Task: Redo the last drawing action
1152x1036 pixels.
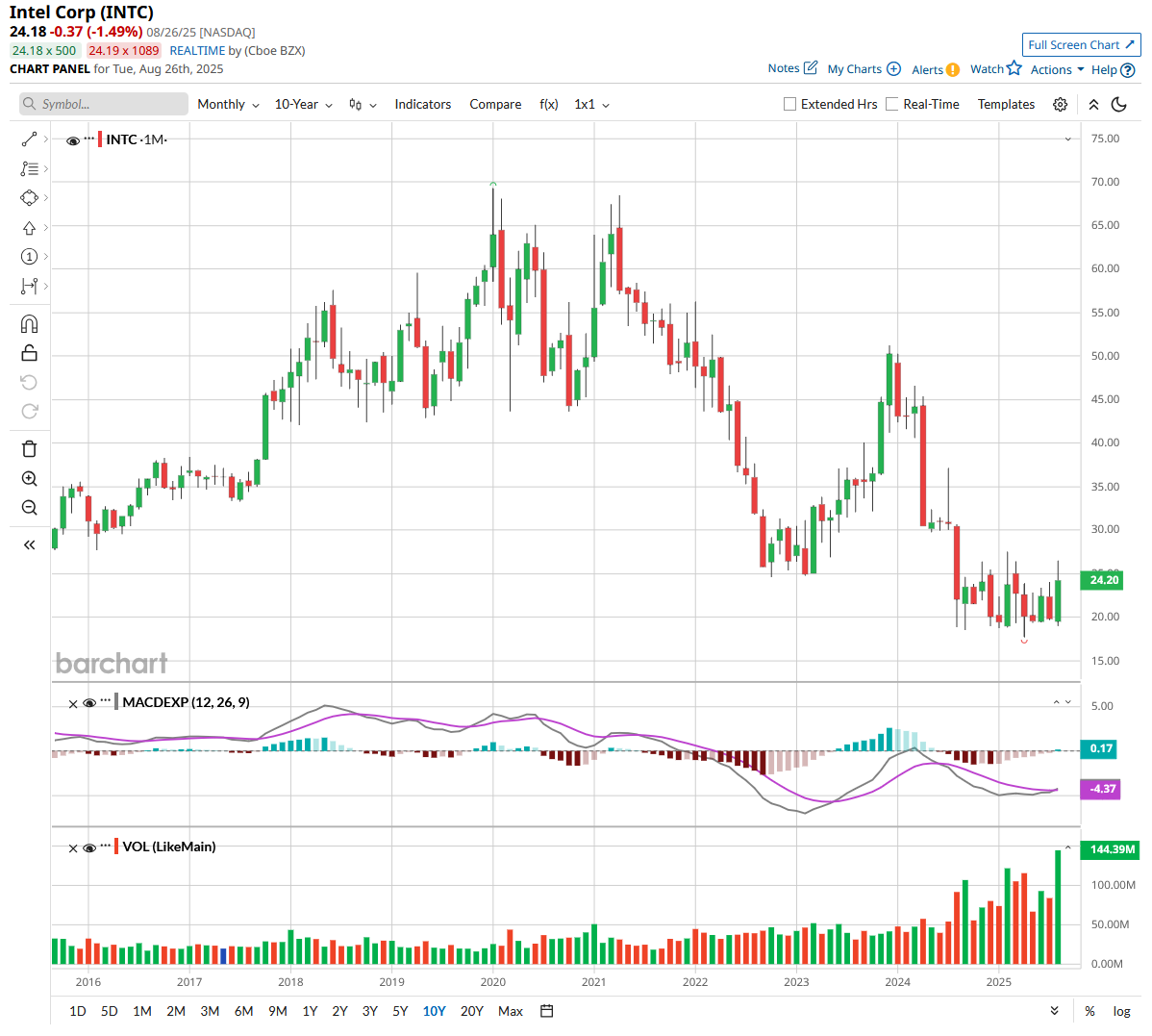Action: pyautogui.click(x=30, y=412)
